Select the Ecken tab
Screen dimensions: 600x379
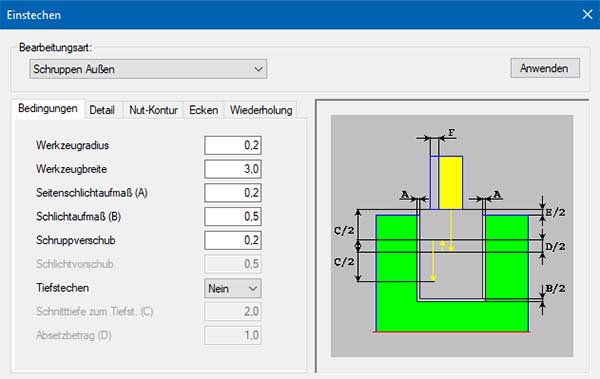[x=204, y=110]
